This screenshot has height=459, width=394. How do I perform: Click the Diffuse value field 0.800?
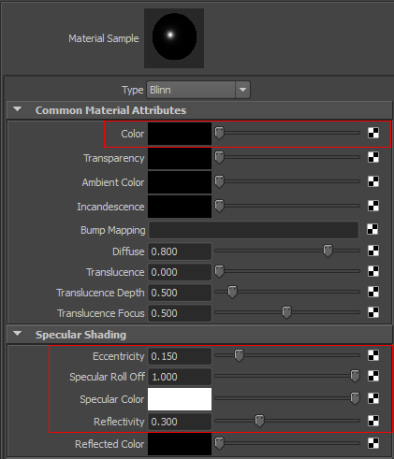(180, 251)
